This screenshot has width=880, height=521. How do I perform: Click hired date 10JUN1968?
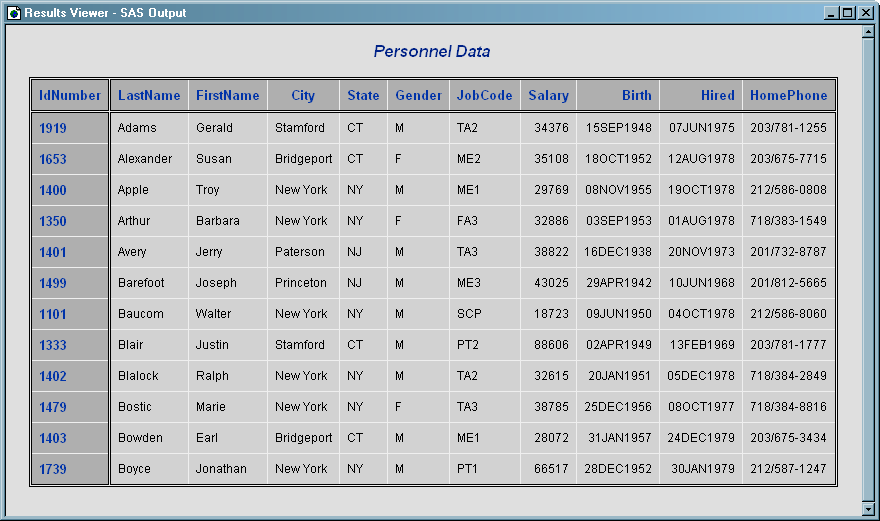(x=702, y=283)
